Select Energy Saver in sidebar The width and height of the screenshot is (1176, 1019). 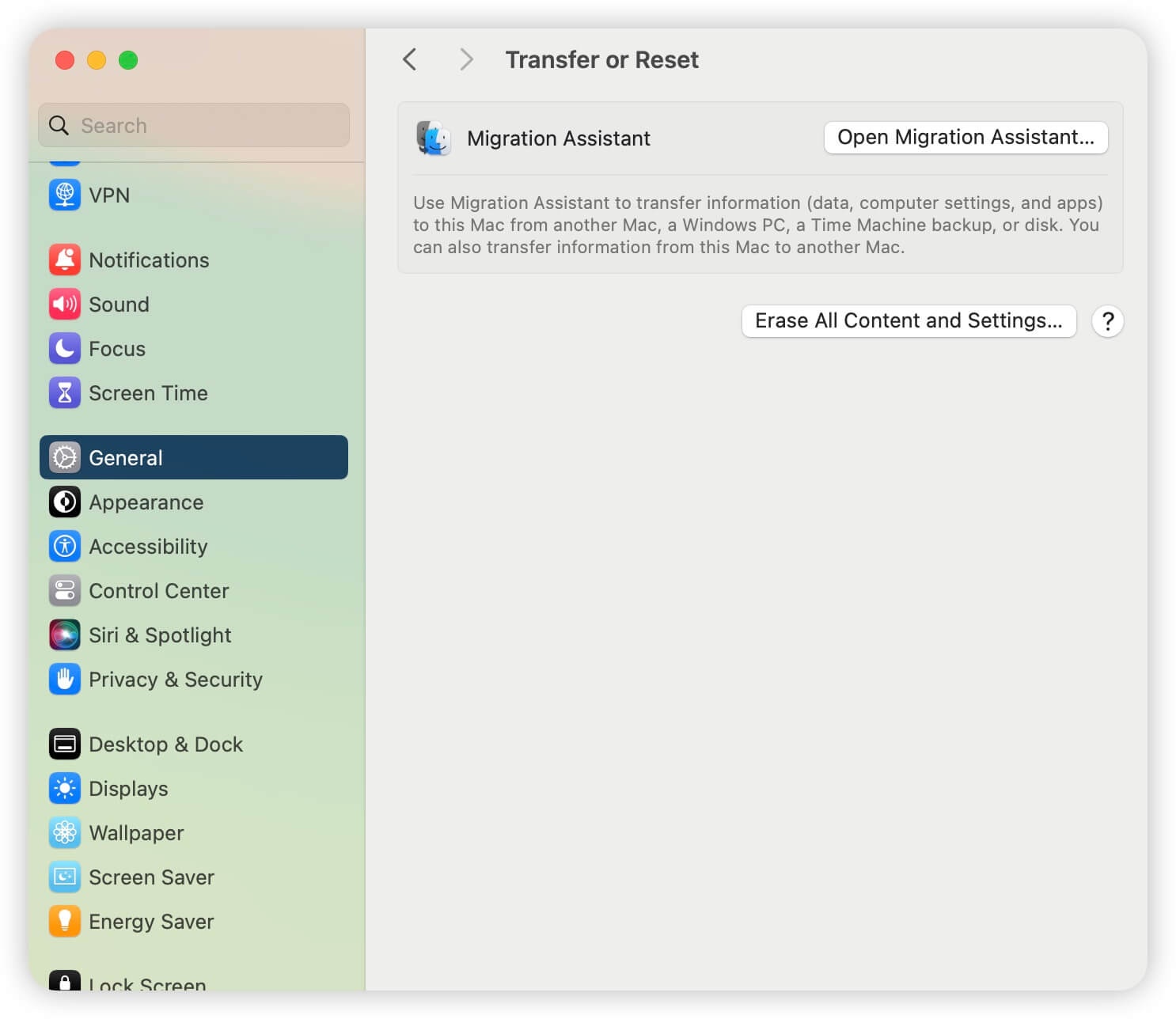pos(194,921)
